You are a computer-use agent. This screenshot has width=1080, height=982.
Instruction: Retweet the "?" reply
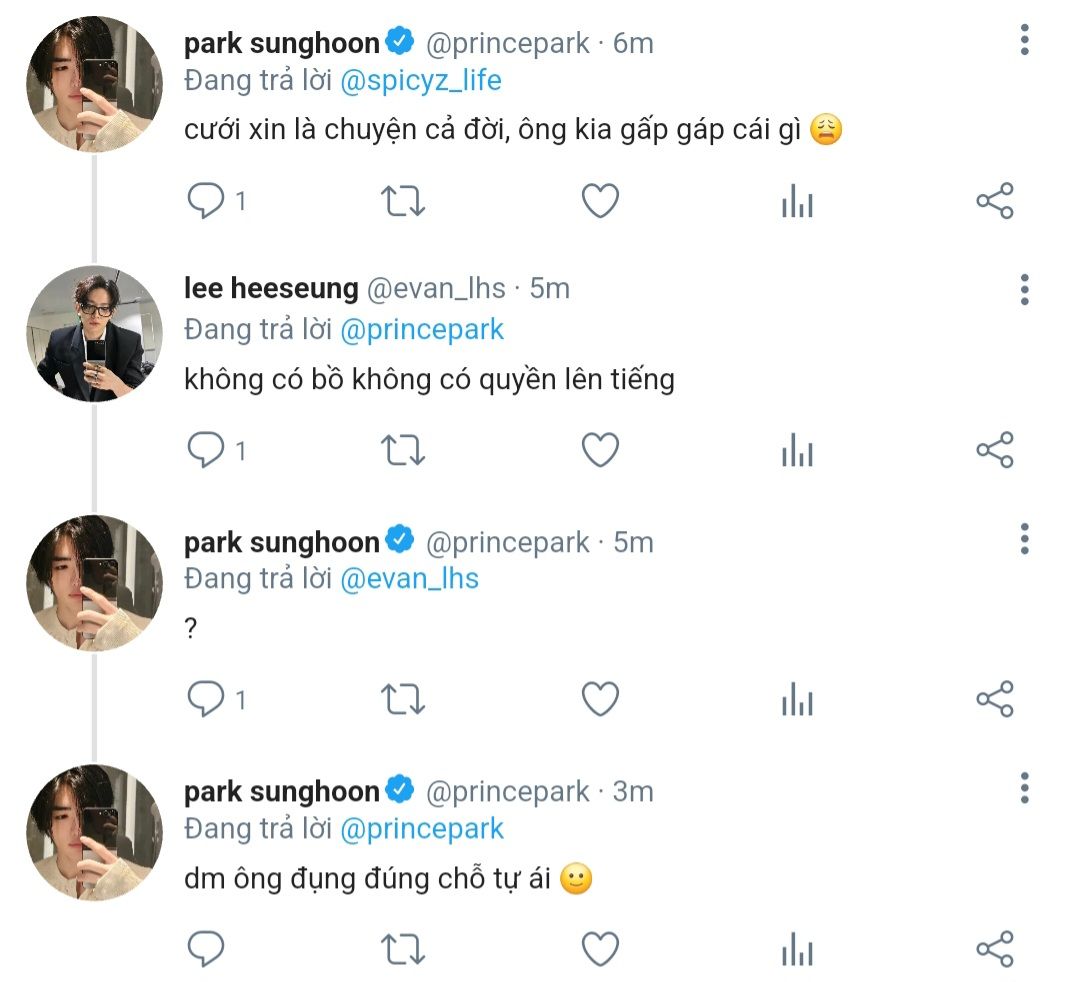[404, 699]
